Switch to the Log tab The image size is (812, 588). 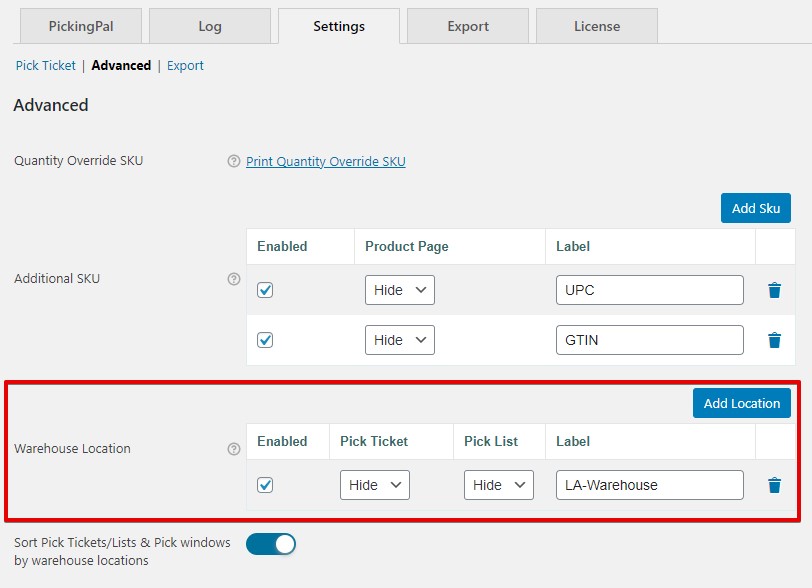click(209, 27)
